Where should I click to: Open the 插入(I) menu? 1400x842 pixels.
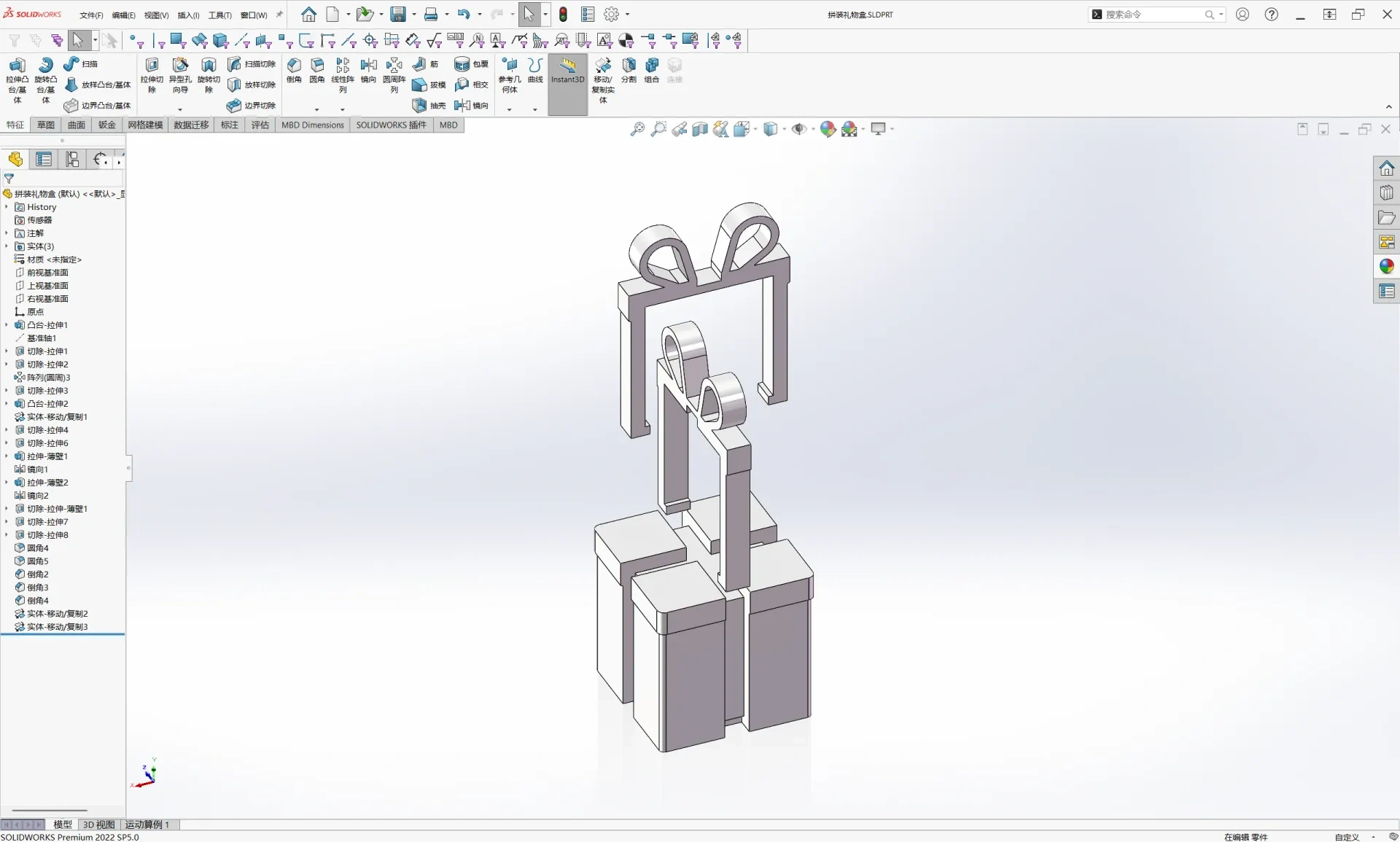point(188,15)
